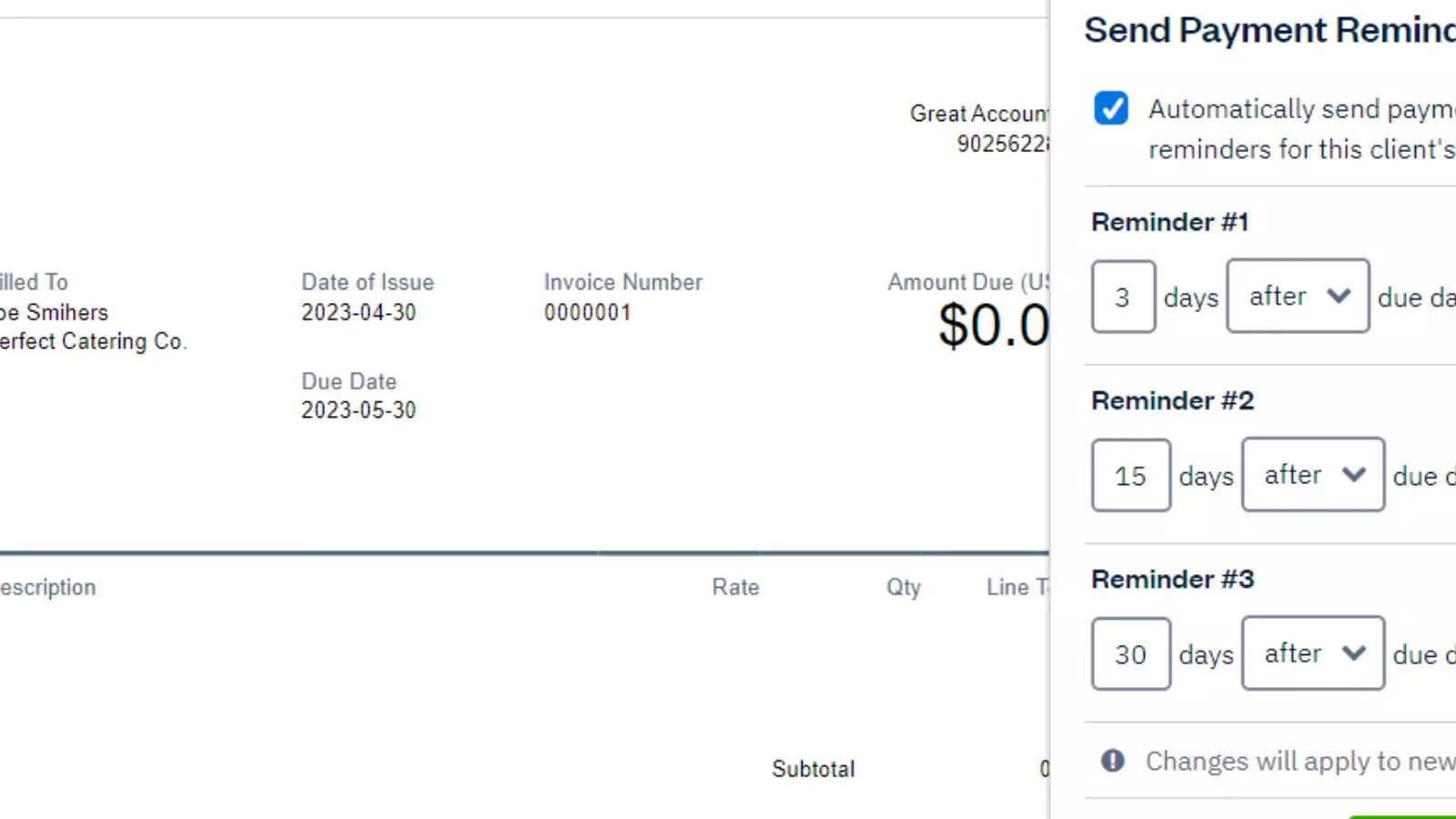The width and height of the screenshot is (1456, 819).
Task: Uncheck automatically send payment reminders checkbox
Action: (1111, 108)
